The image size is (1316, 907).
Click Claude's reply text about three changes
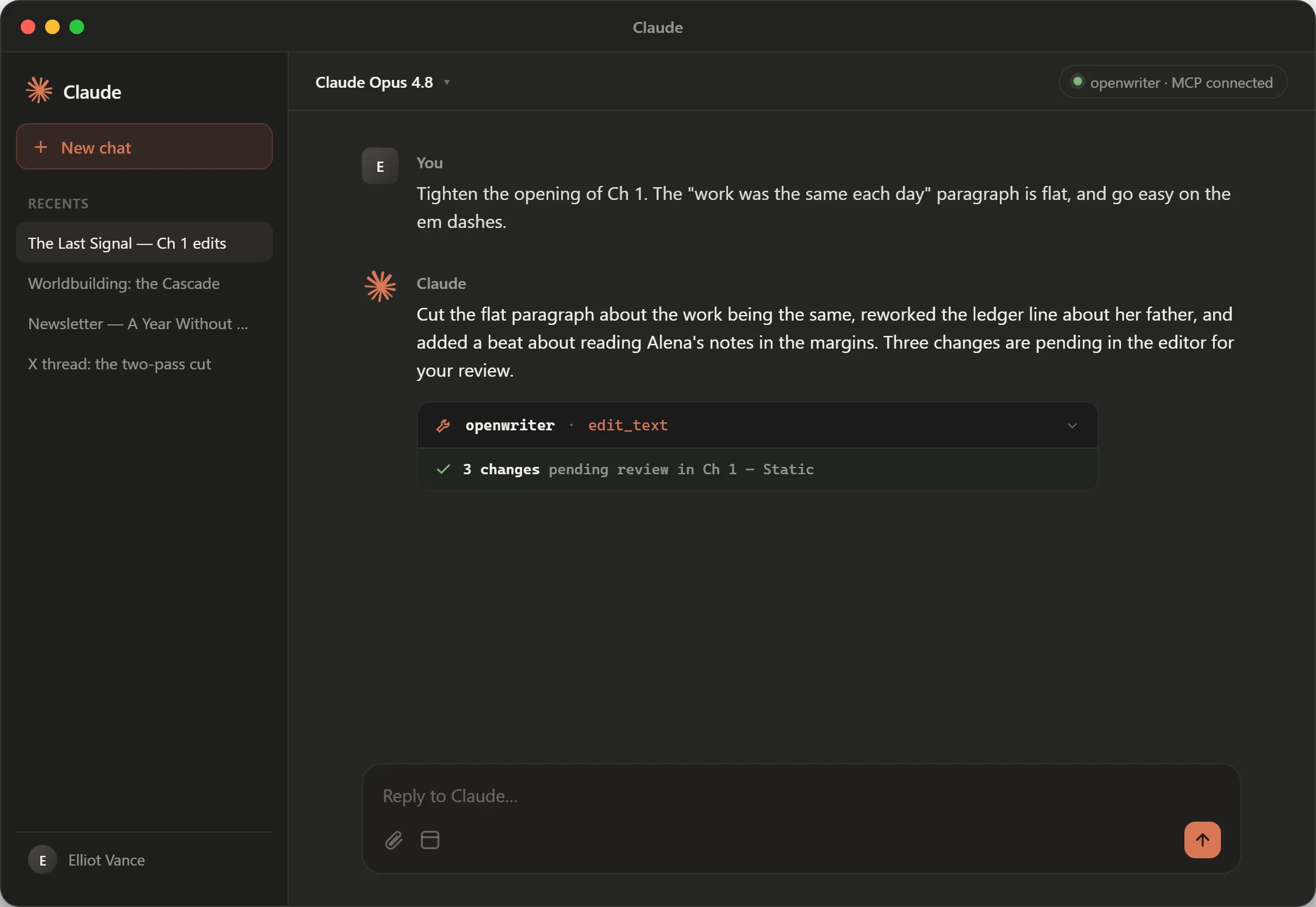point(826,342)
